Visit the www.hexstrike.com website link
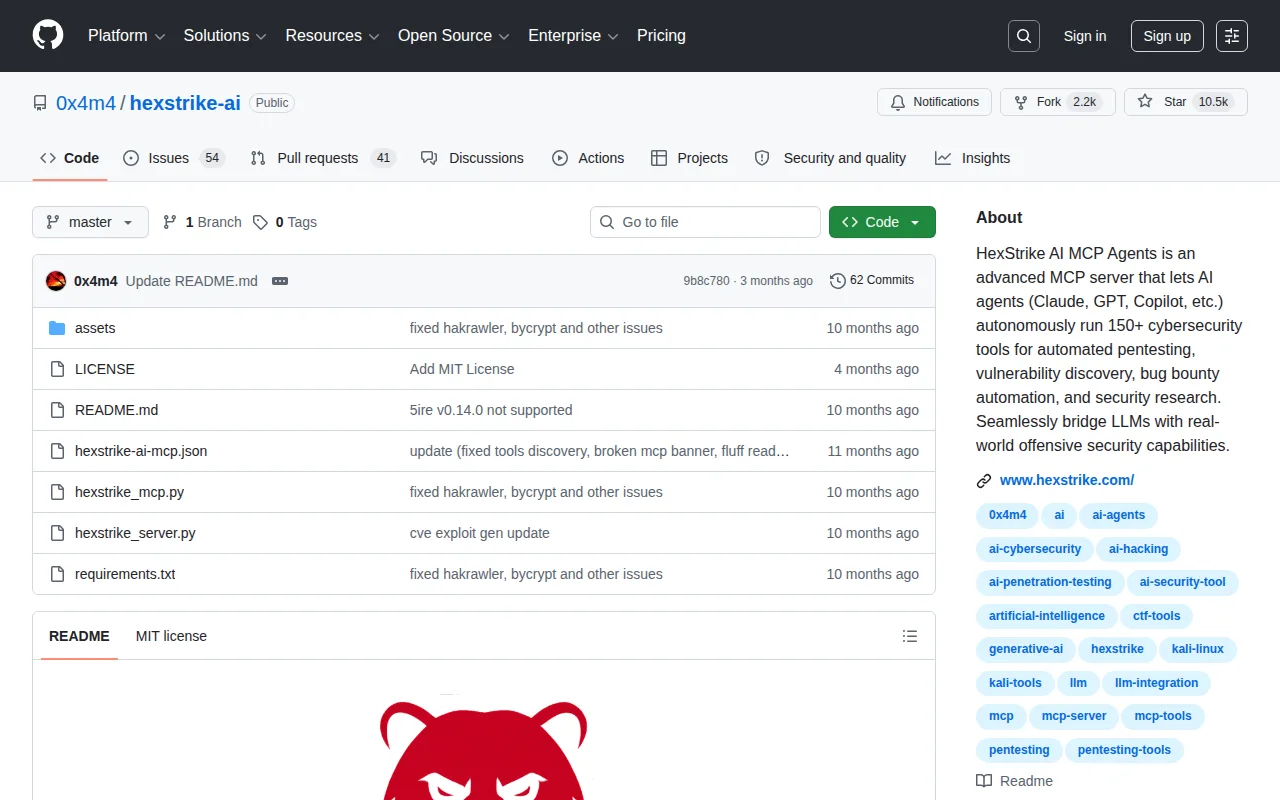 (1067, 481)
